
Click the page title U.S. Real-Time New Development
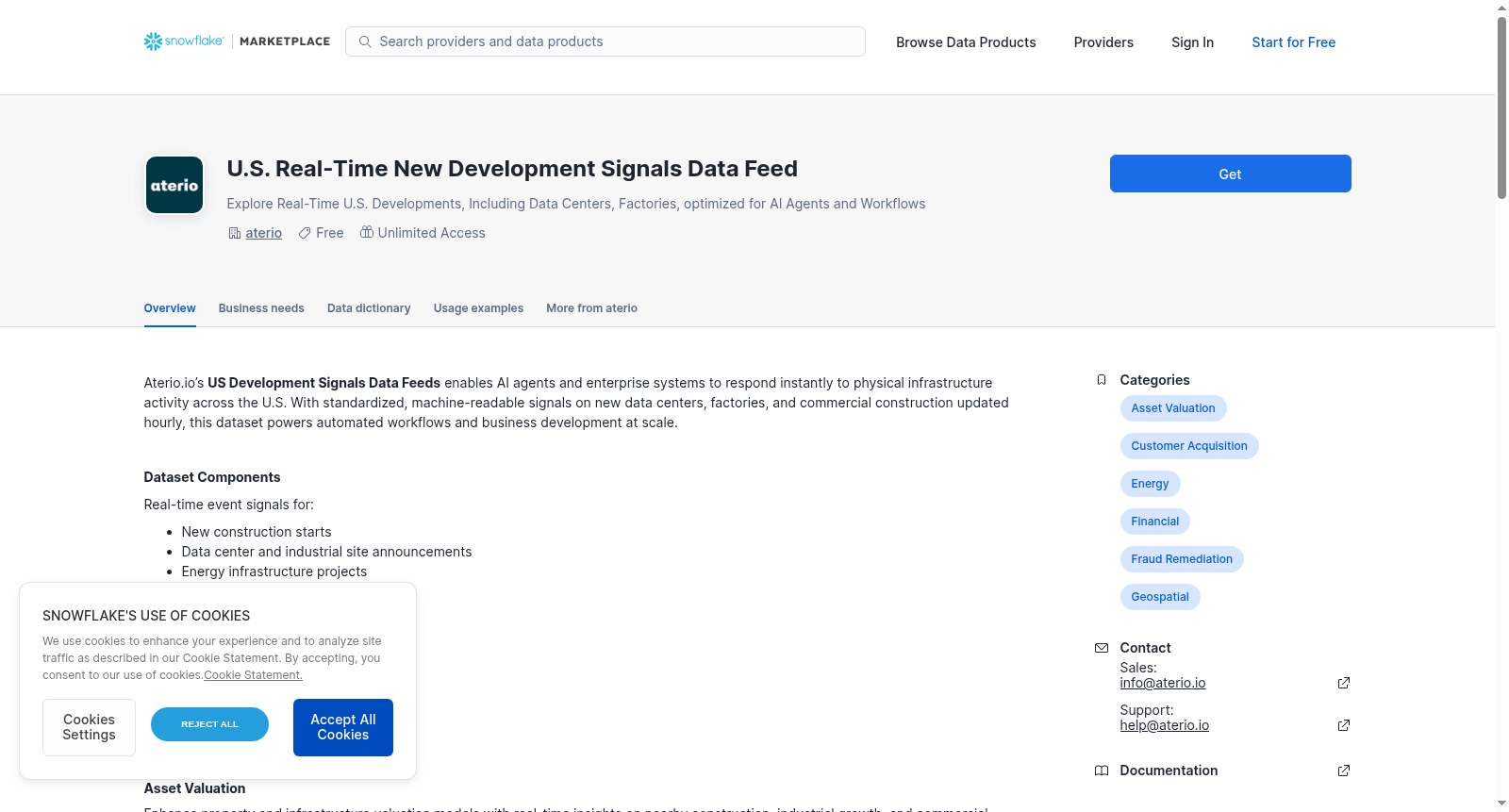coord(512,169)
